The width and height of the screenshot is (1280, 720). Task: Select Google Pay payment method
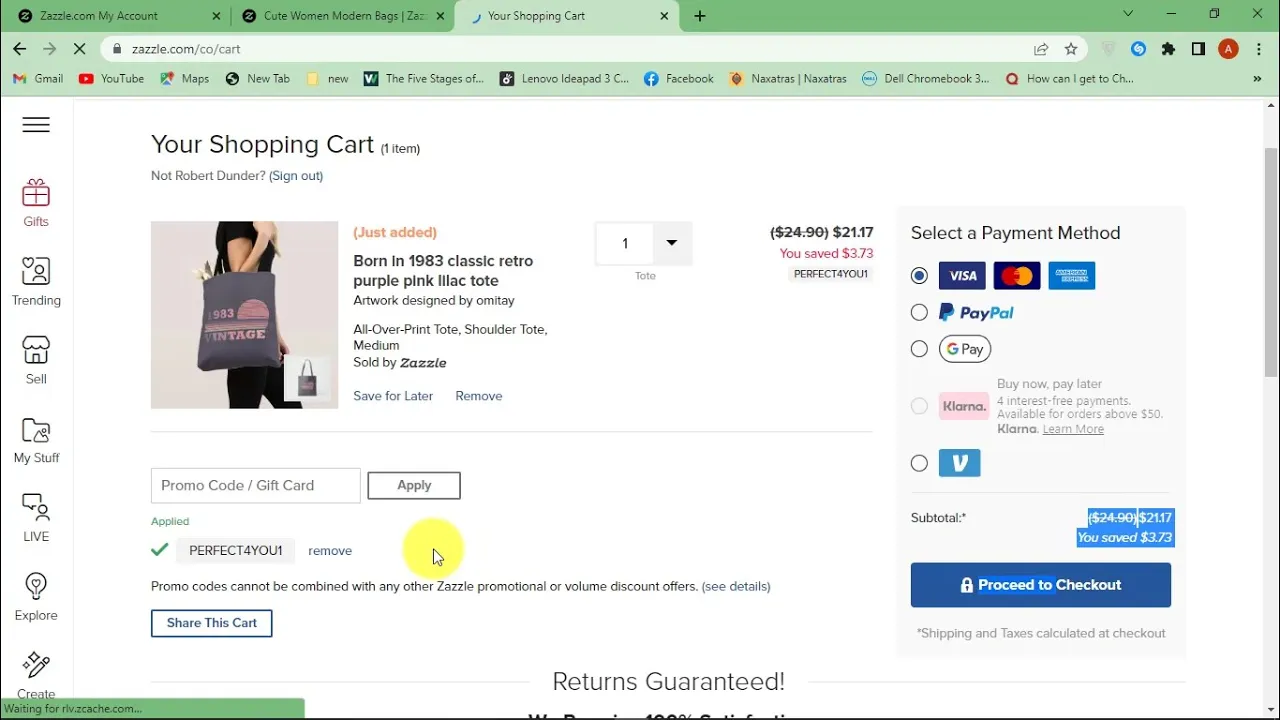pos(919,349)
